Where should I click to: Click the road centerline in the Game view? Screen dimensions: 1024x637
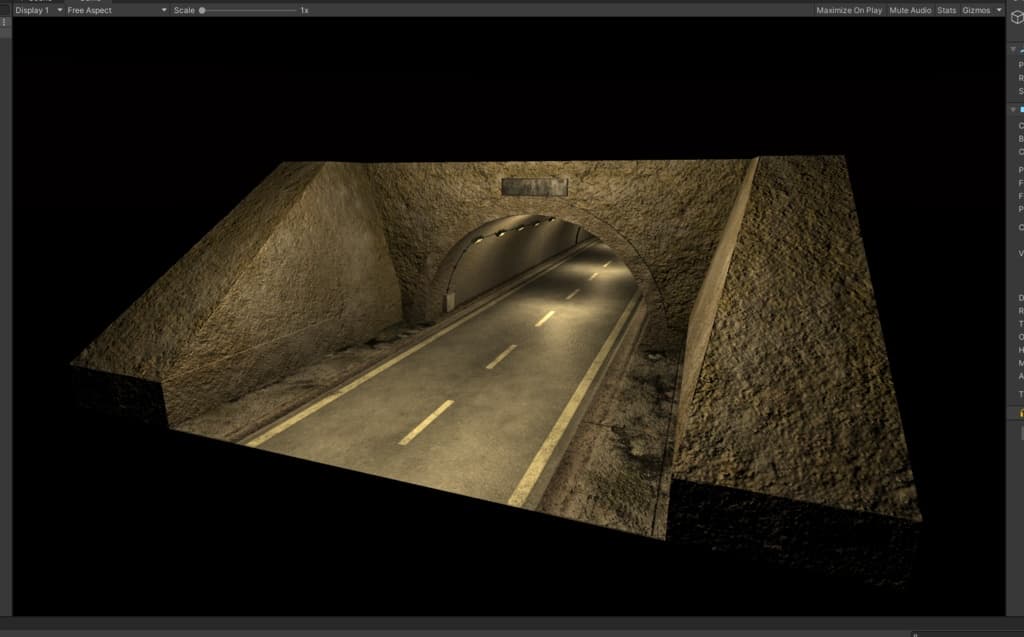click(x=426, y=422)
